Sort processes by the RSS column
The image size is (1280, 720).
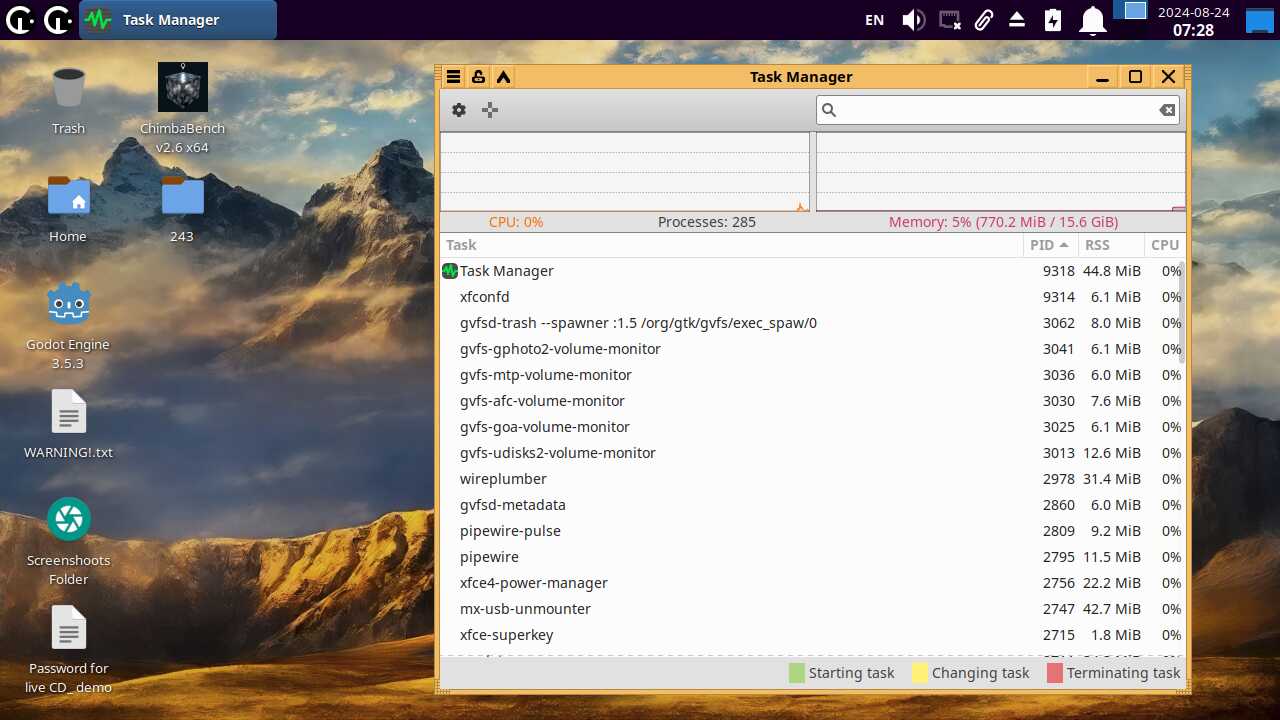(x=1111, y=245)
